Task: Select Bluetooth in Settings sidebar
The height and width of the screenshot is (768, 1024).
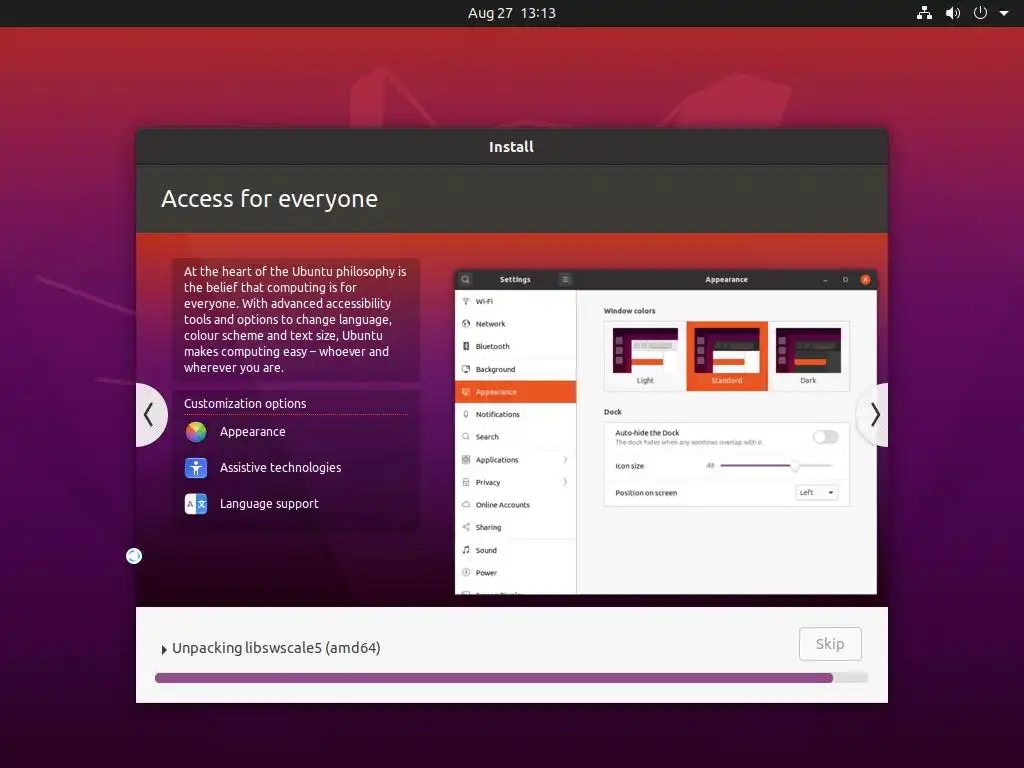Action: [x=515, y=347]
